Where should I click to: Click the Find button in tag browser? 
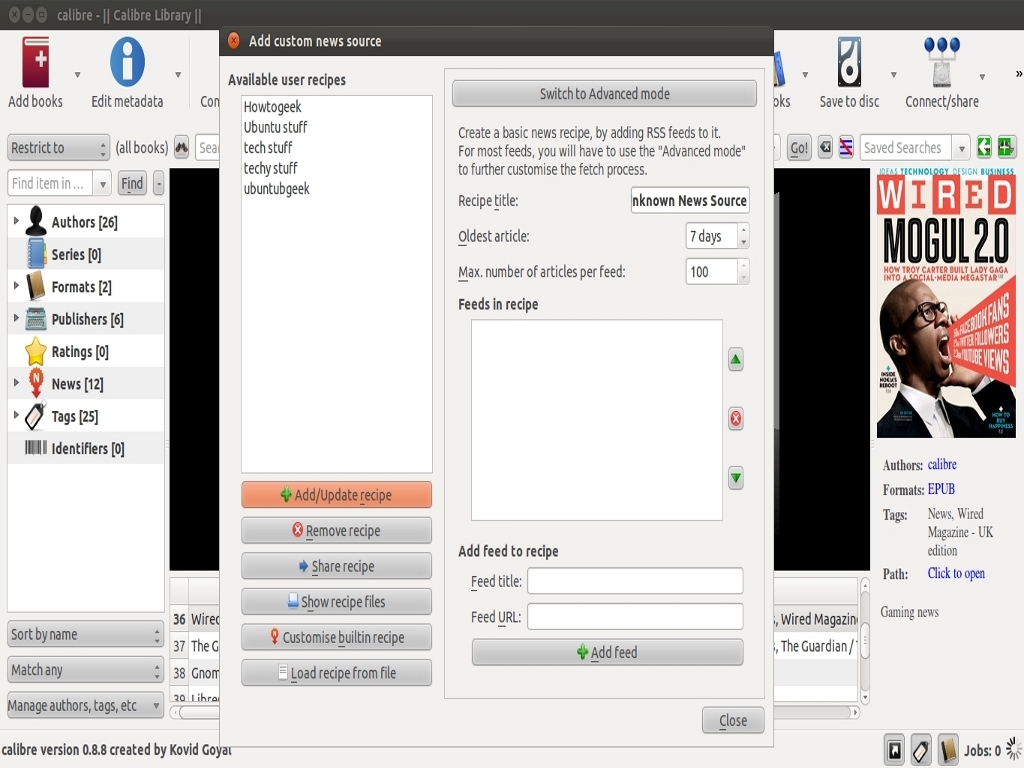click(132, 184)
